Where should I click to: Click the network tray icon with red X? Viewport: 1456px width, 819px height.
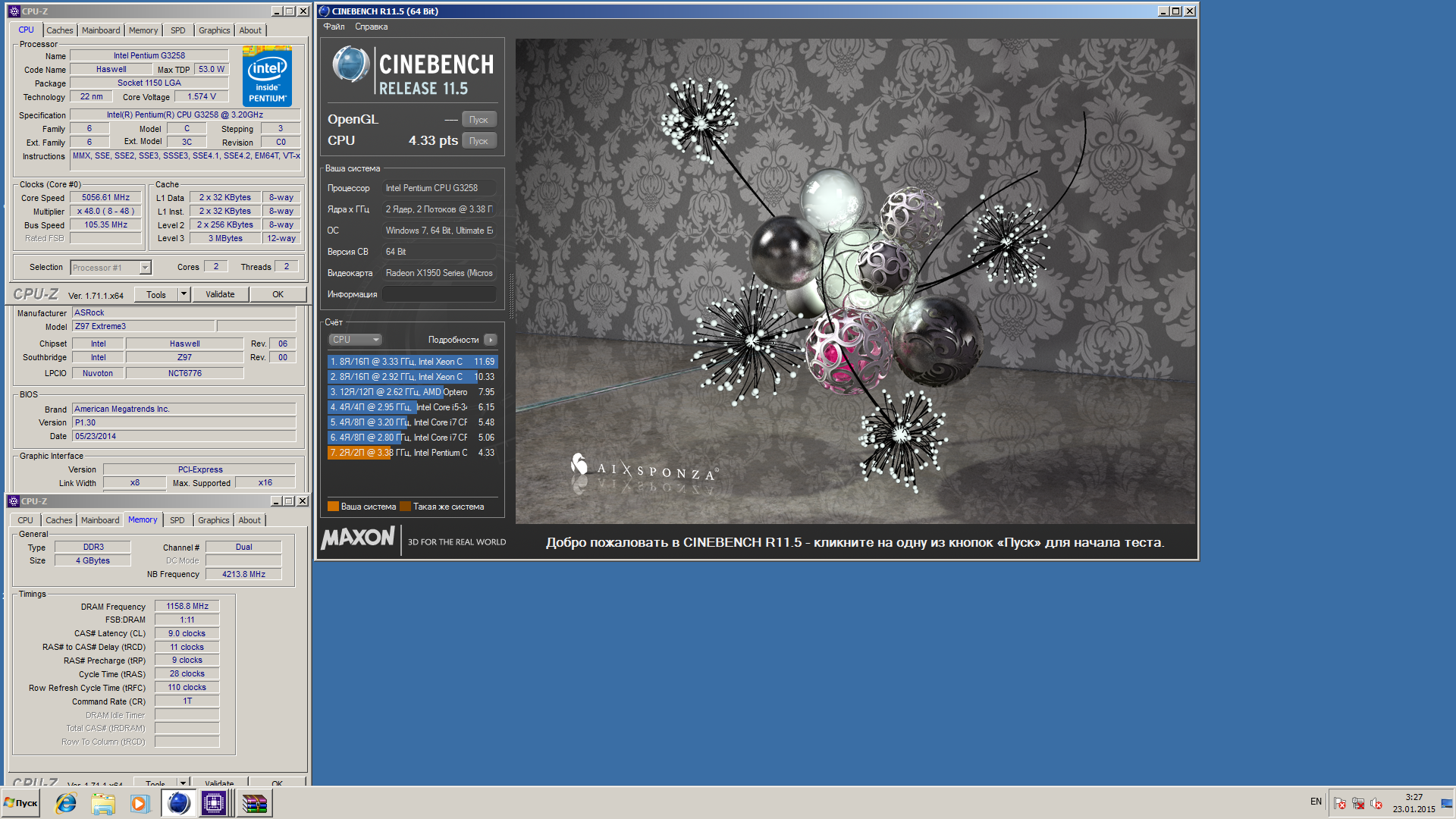click(1358, 803)
